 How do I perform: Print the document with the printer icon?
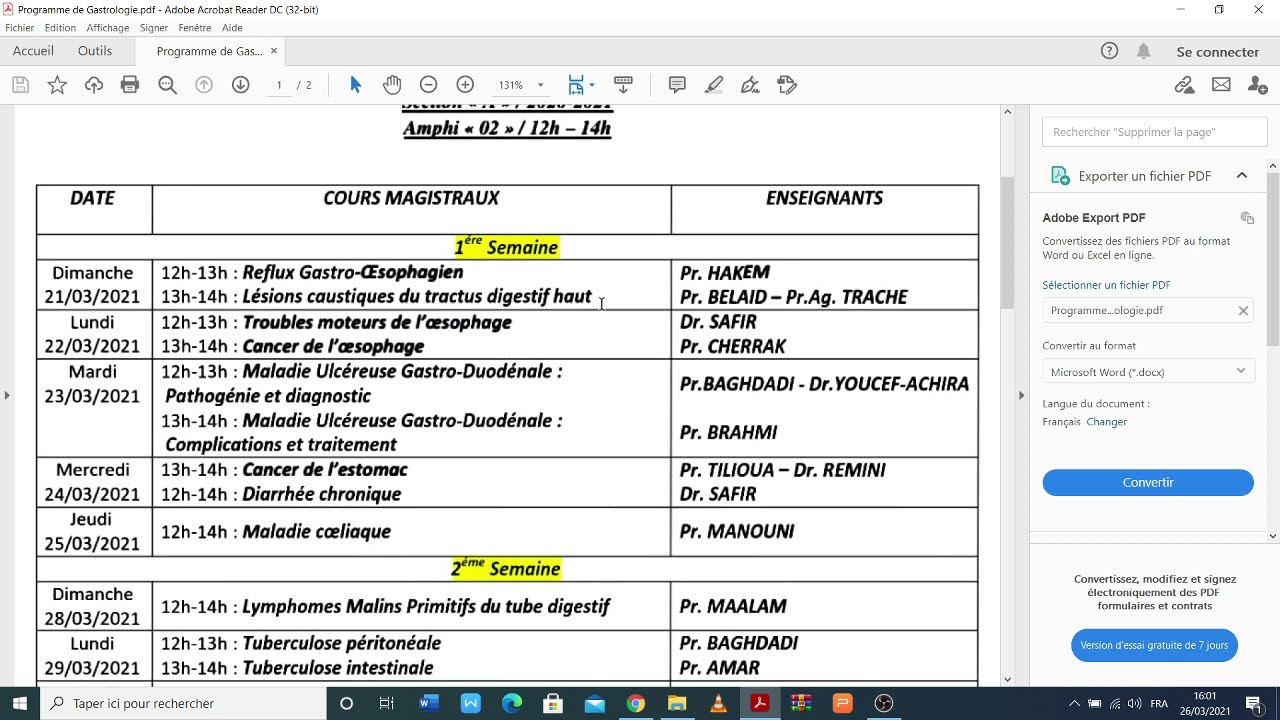[130, 85]
